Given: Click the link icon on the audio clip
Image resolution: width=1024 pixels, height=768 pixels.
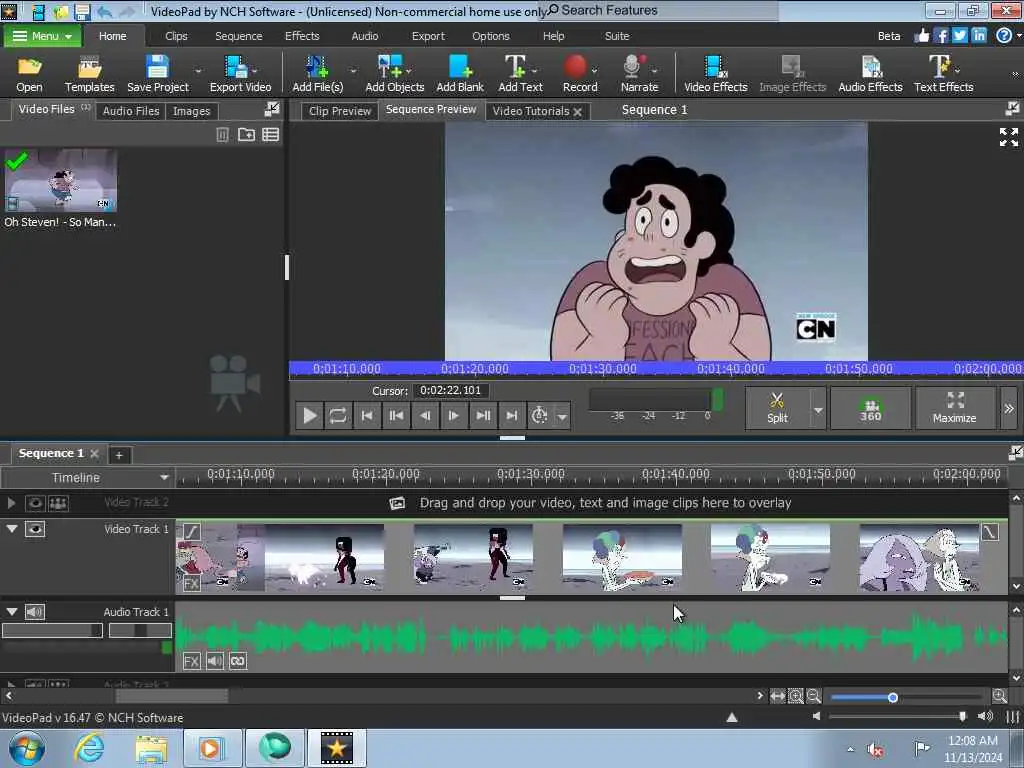Looking at the screenshot, I should (238, 661).
